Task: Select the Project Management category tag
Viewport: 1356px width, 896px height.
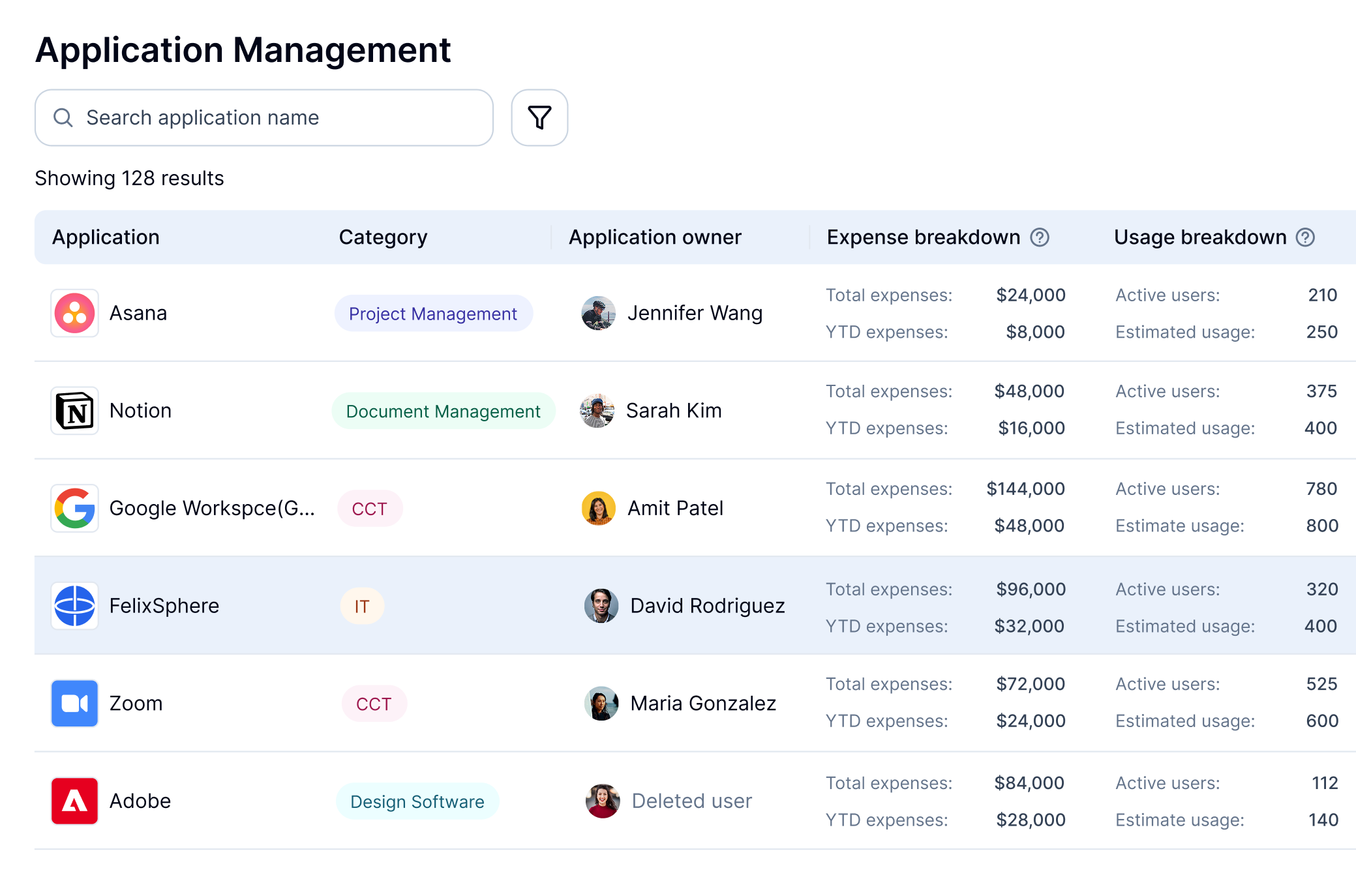Action: point(433,314)
